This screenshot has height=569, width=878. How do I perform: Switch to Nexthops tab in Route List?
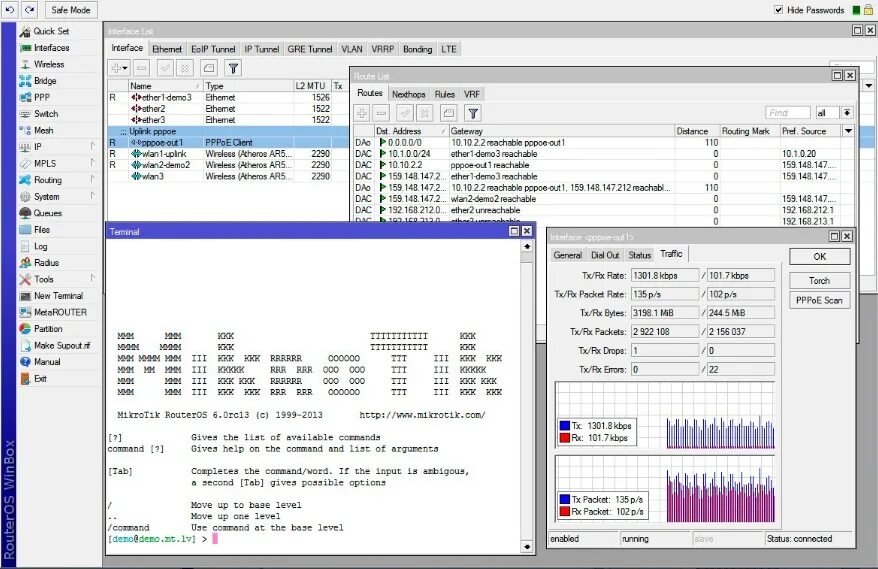408,94
